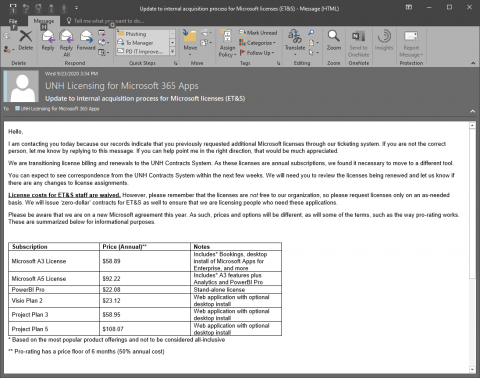Open the Rules dropdown in the Move group
The image size is (480, 378).
[206, 33]
